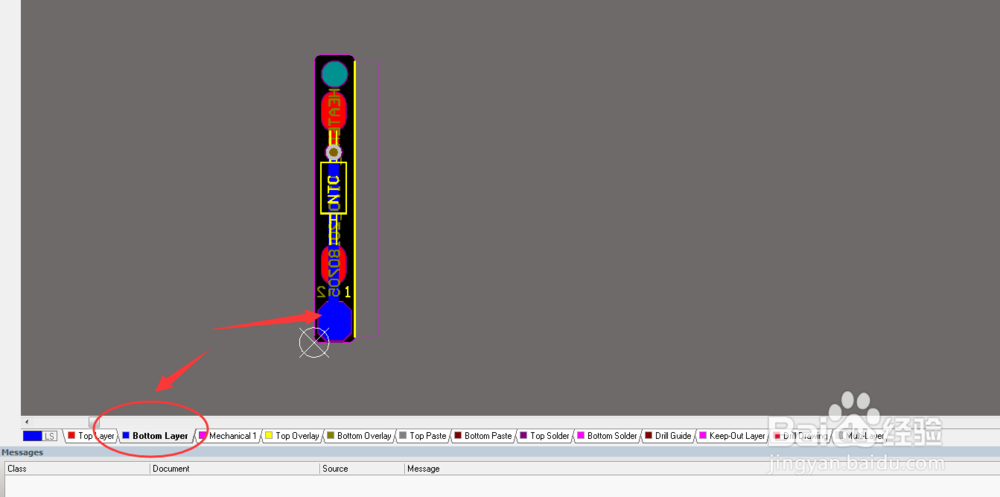Screen dimensions: 1000x497
Task: Select the Bottom Overlay layer tab
Action: pyautogui.click(x=358, y=436)
